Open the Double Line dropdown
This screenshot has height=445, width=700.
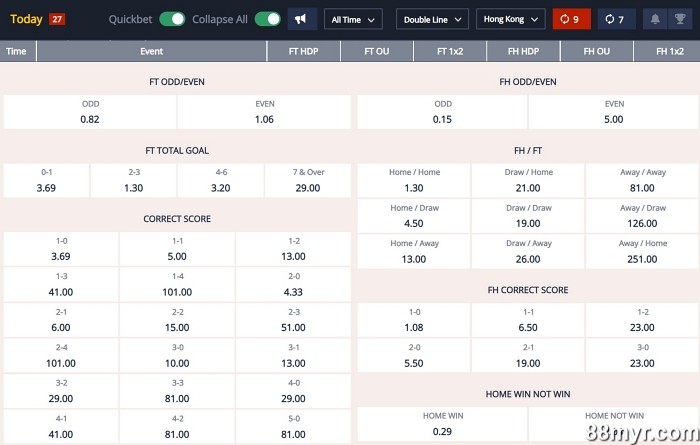(432, 19)
